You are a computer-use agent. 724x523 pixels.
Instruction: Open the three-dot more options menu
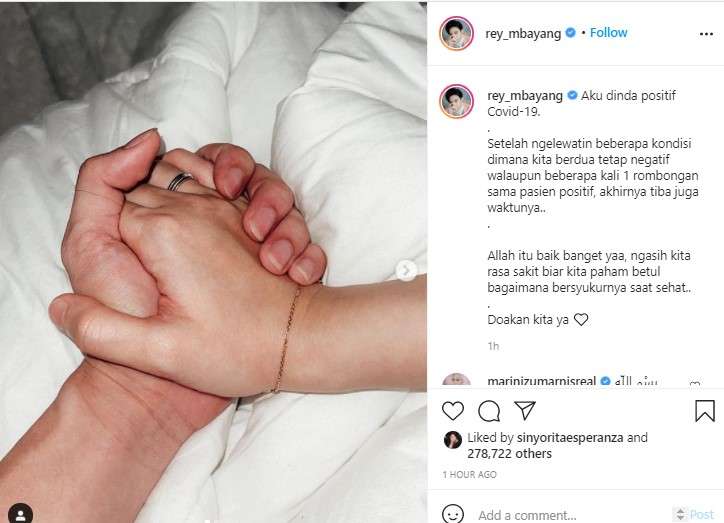(x=706, y=34)
